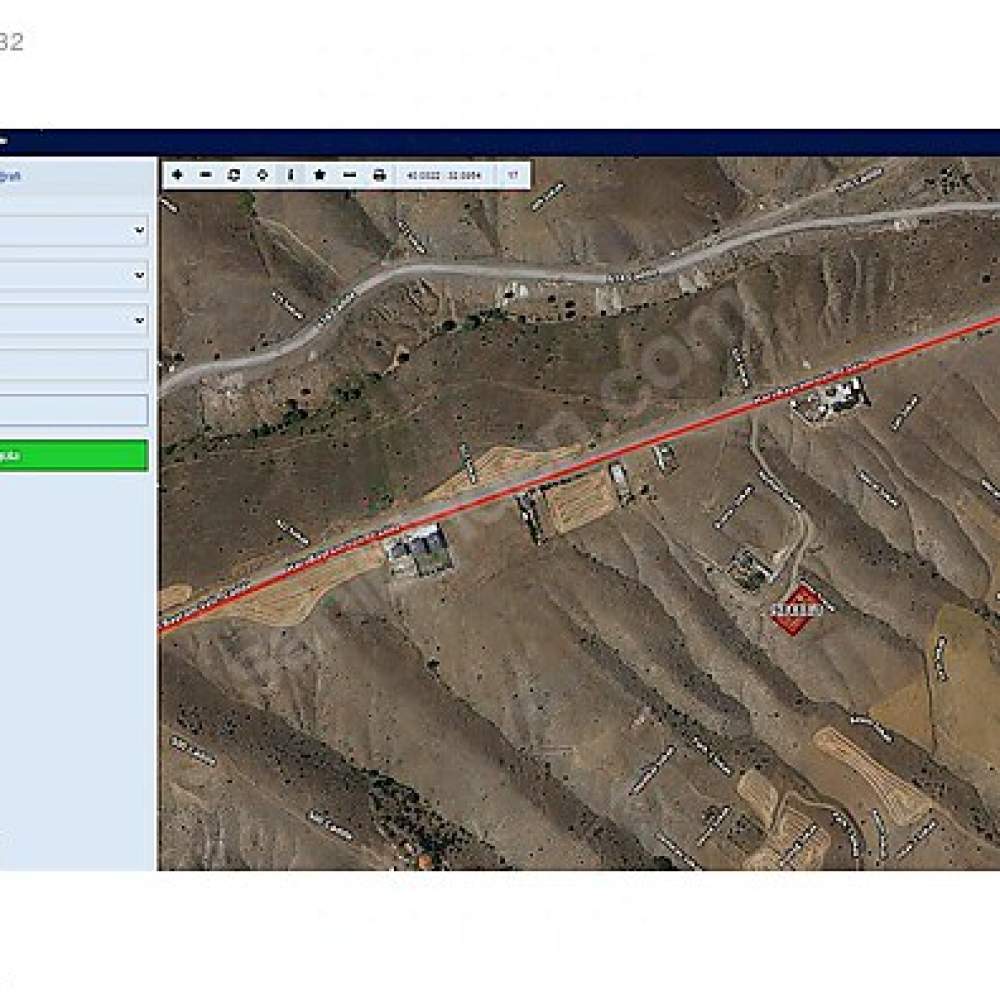
Task: Zoom in with the plus icon
Action: (x=178, y=175)
